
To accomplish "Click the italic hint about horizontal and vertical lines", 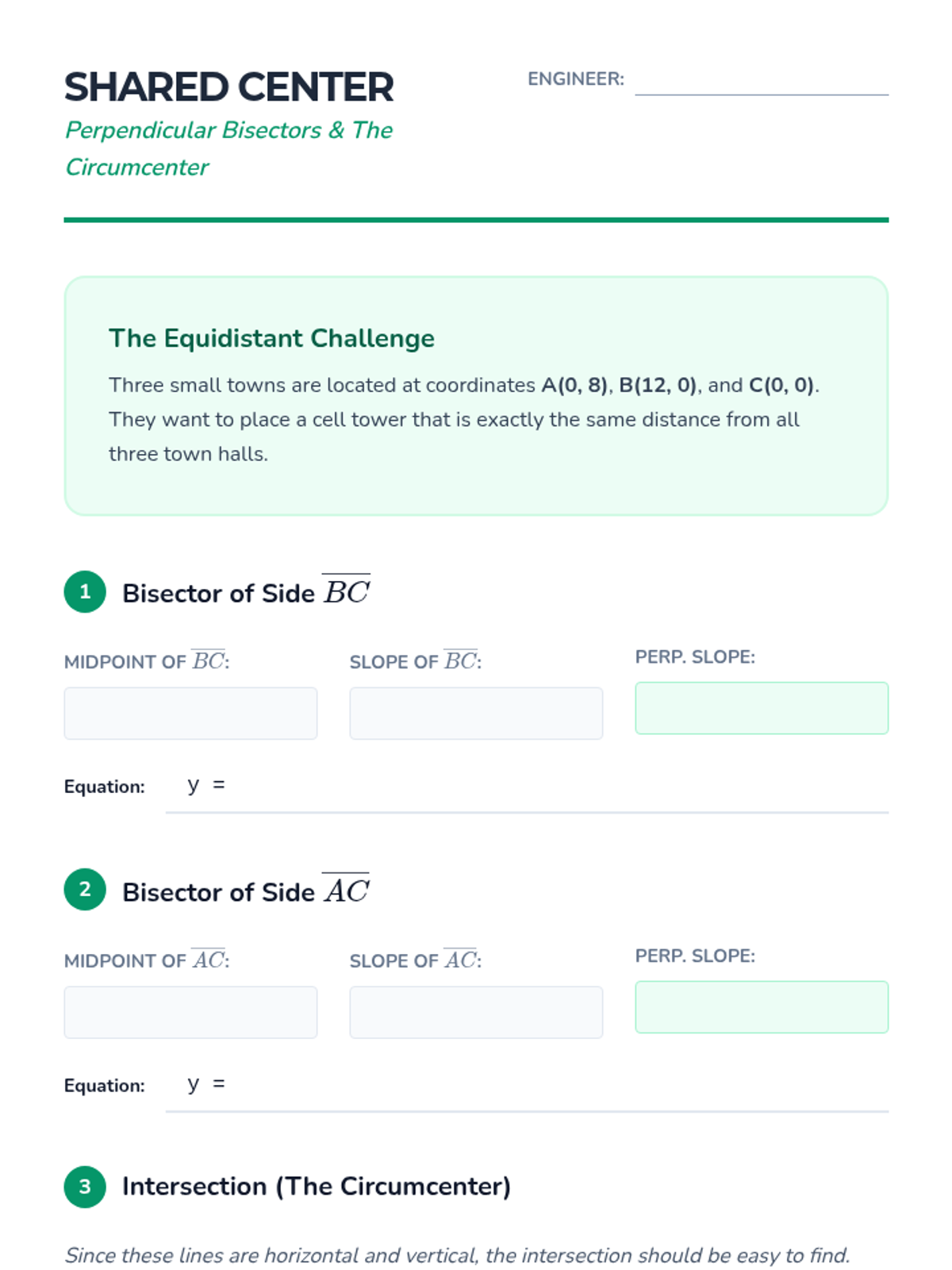I will tap(457, 1256).
